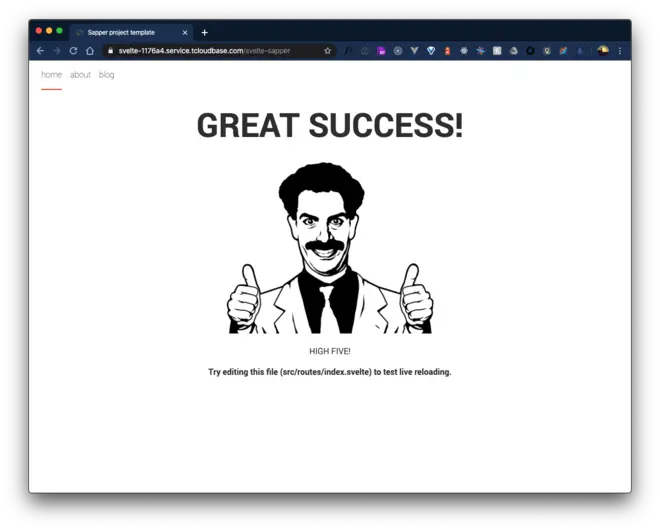
Task: Click the GREAT SUCCESS! heading
Action: 330,125
